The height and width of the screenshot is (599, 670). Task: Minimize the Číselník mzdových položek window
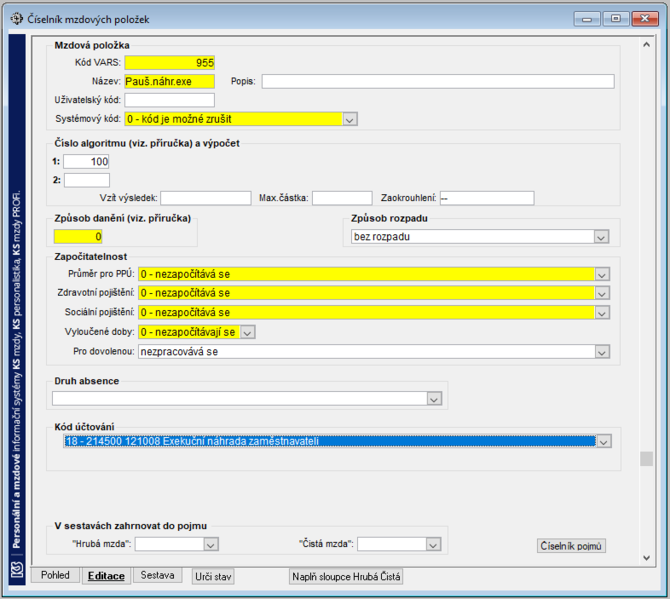point(587,19)
